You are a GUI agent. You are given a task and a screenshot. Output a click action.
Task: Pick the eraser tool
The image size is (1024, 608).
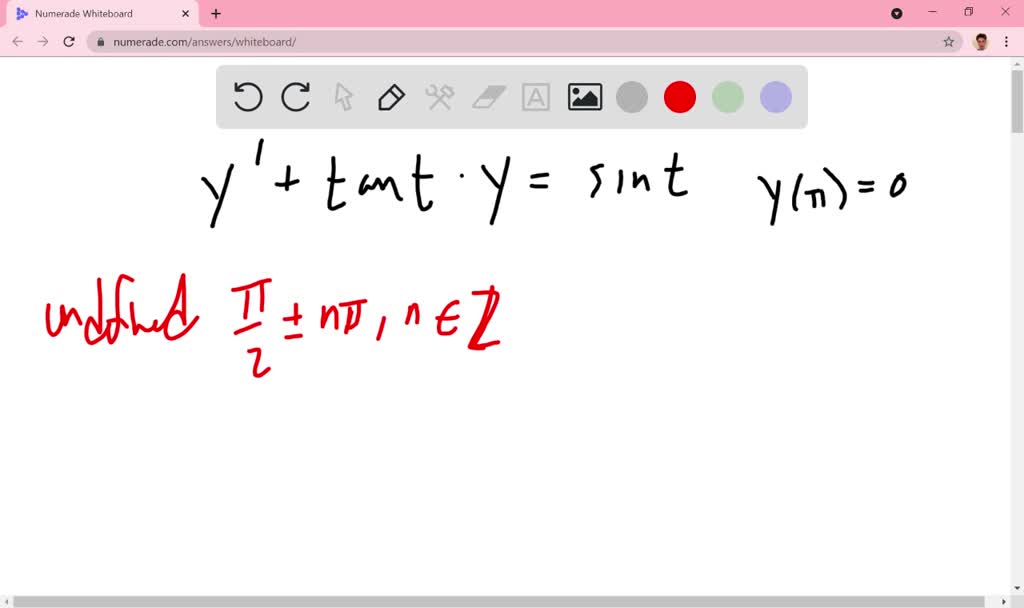coord(488,97)
